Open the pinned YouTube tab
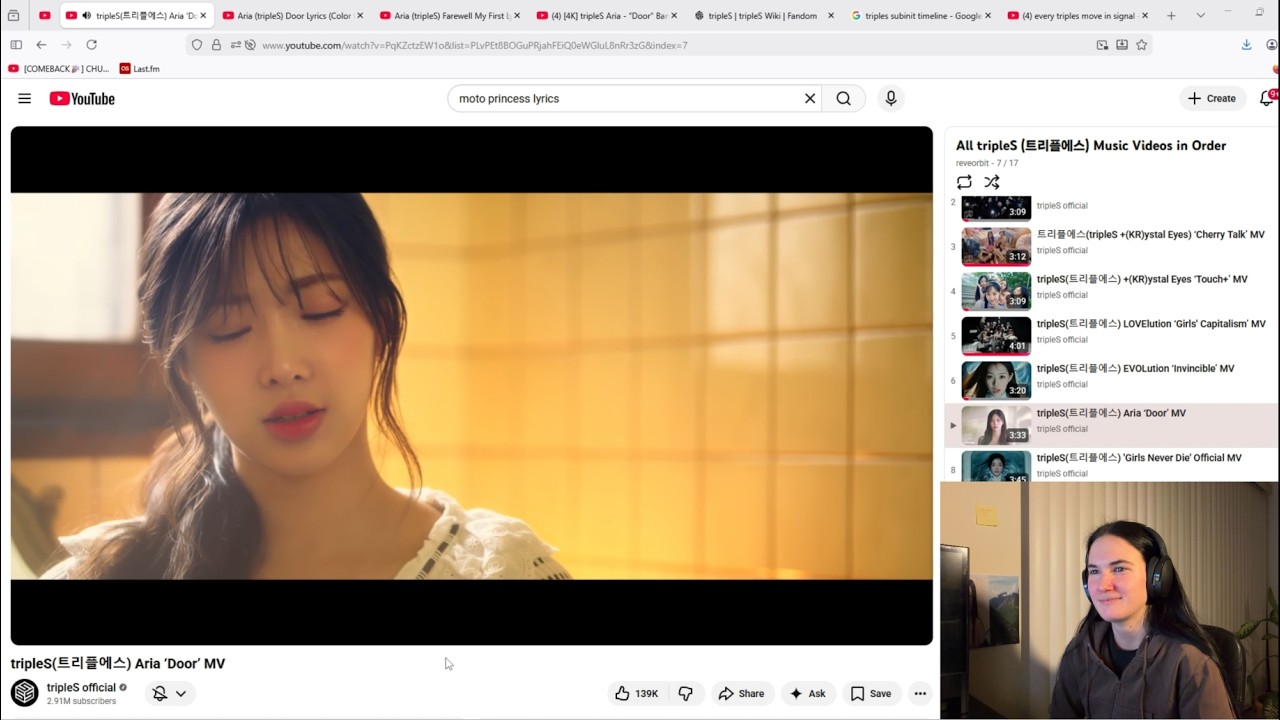This screenshot has height=720, width=1280. click(44, 15)
